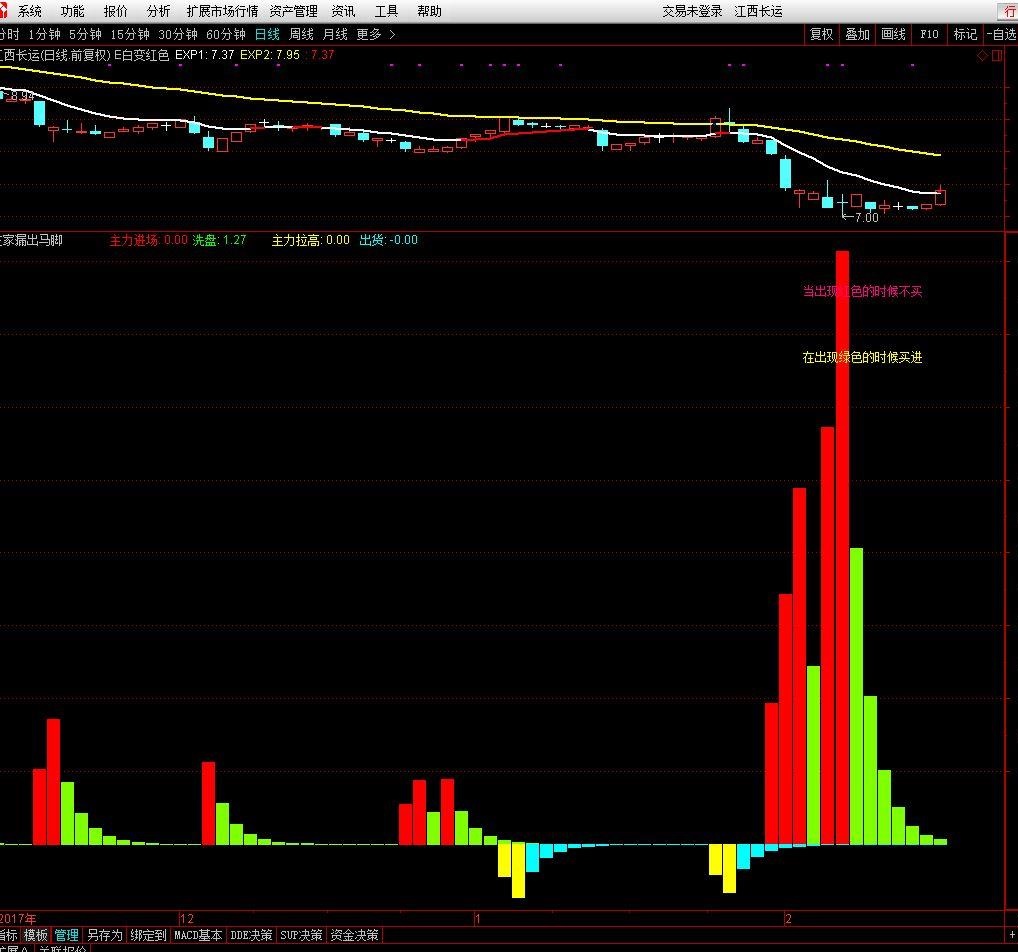
Task: Click the 洗盘: 1.27 label
Action: pyautogui.click(x=219, y=240)
